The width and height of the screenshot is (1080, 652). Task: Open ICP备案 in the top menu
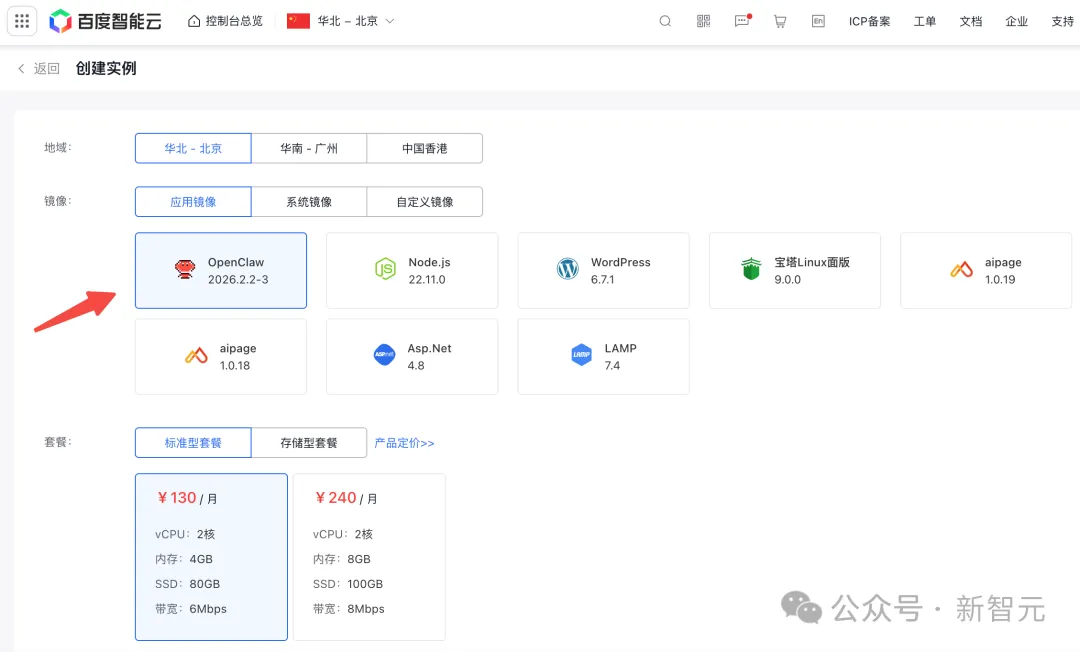[x=869, y=21]
